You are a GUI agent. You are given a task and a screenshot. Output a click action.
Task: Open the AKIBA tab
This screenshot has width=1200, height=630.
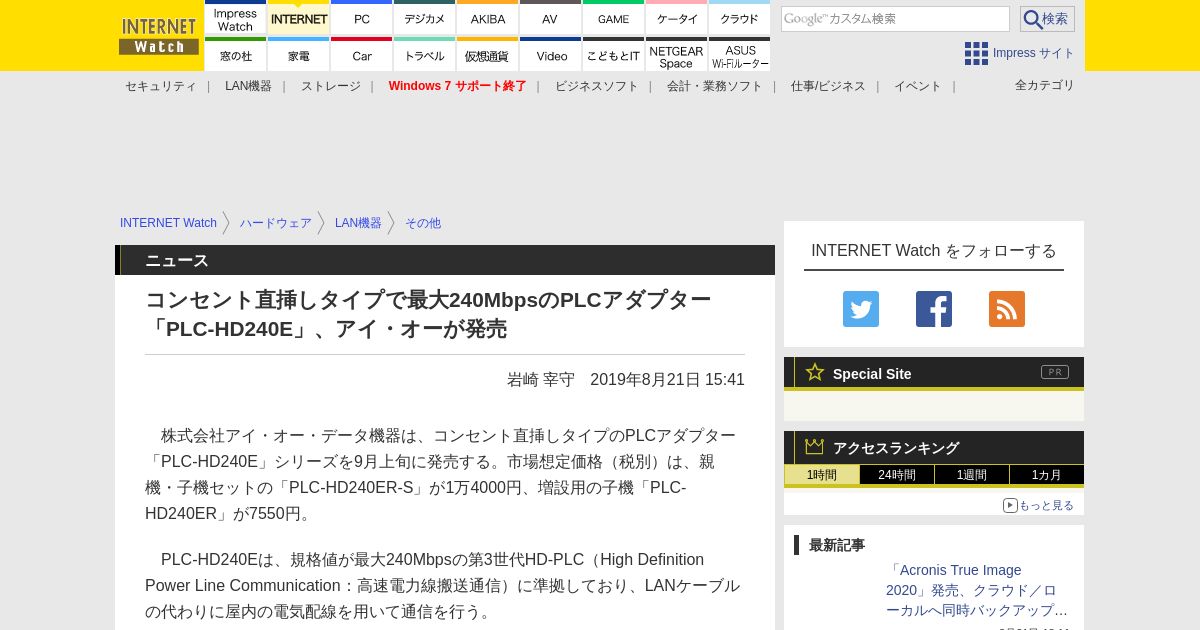(488, 17)
